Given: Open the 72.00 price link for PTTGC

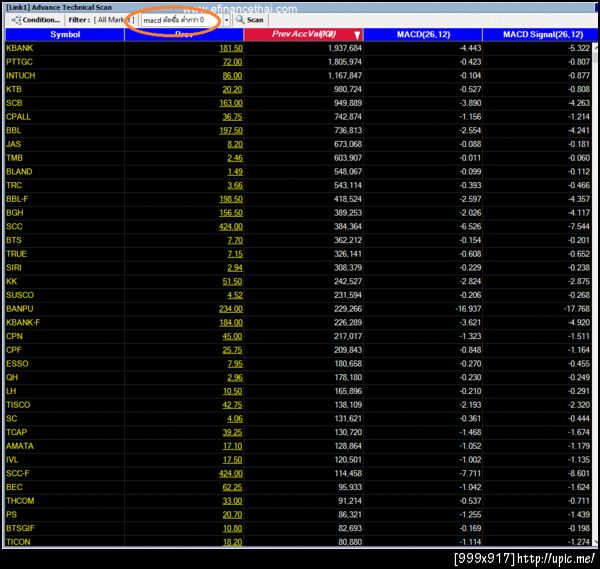Looking at the screenshot, I should tap(232, 62).
